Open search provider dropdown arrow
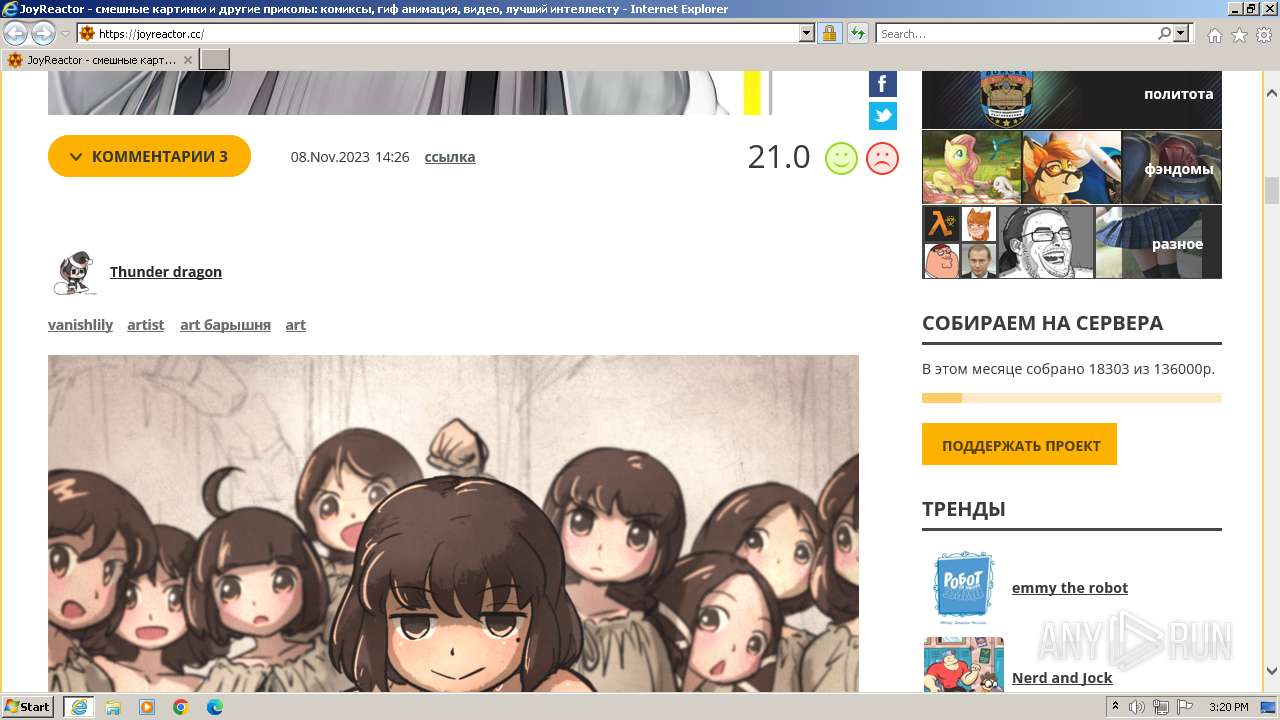The image size is (1280, 720). tap(1181, 33)
